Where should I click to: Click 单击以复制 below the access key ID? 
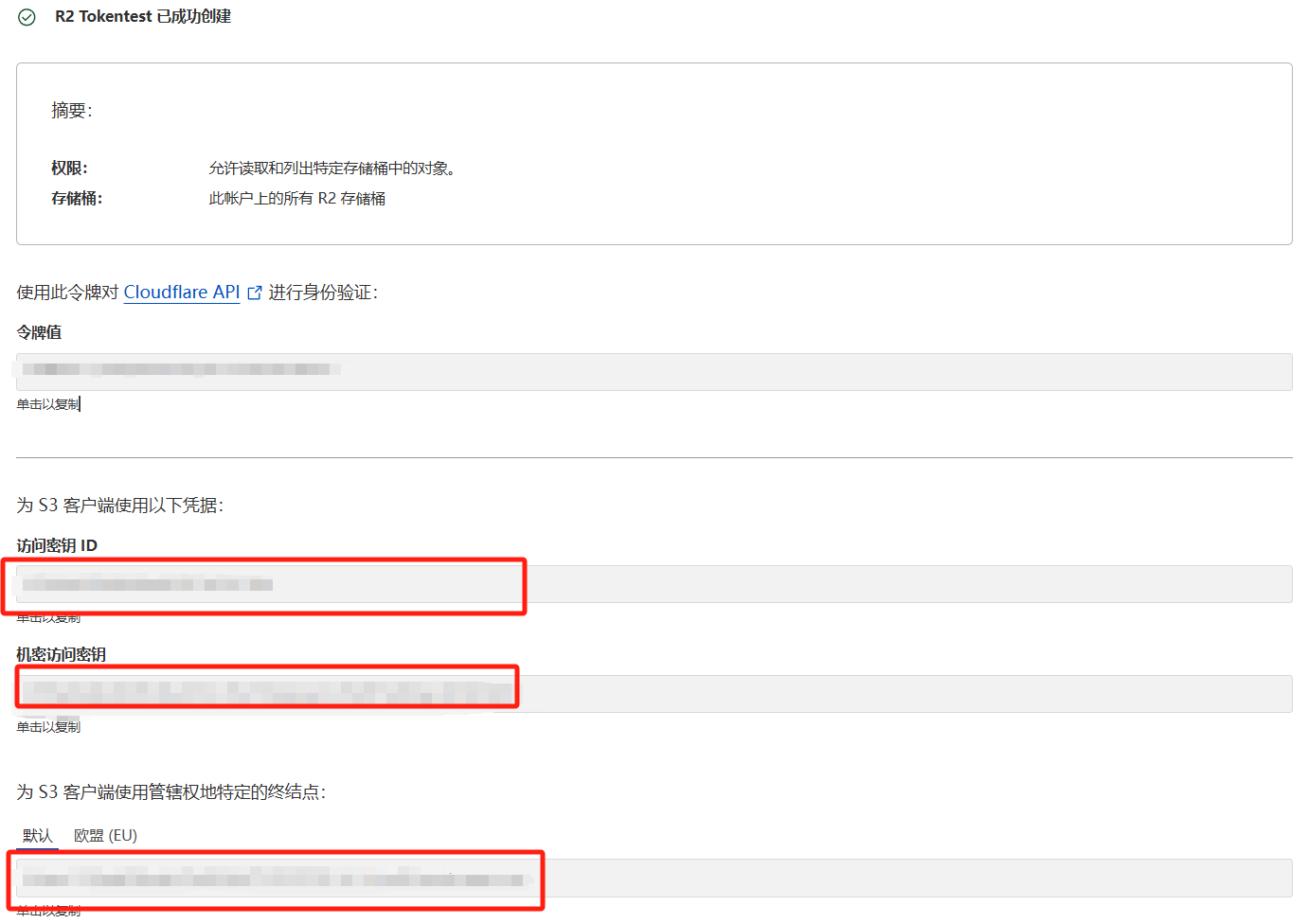coord(48,618)
